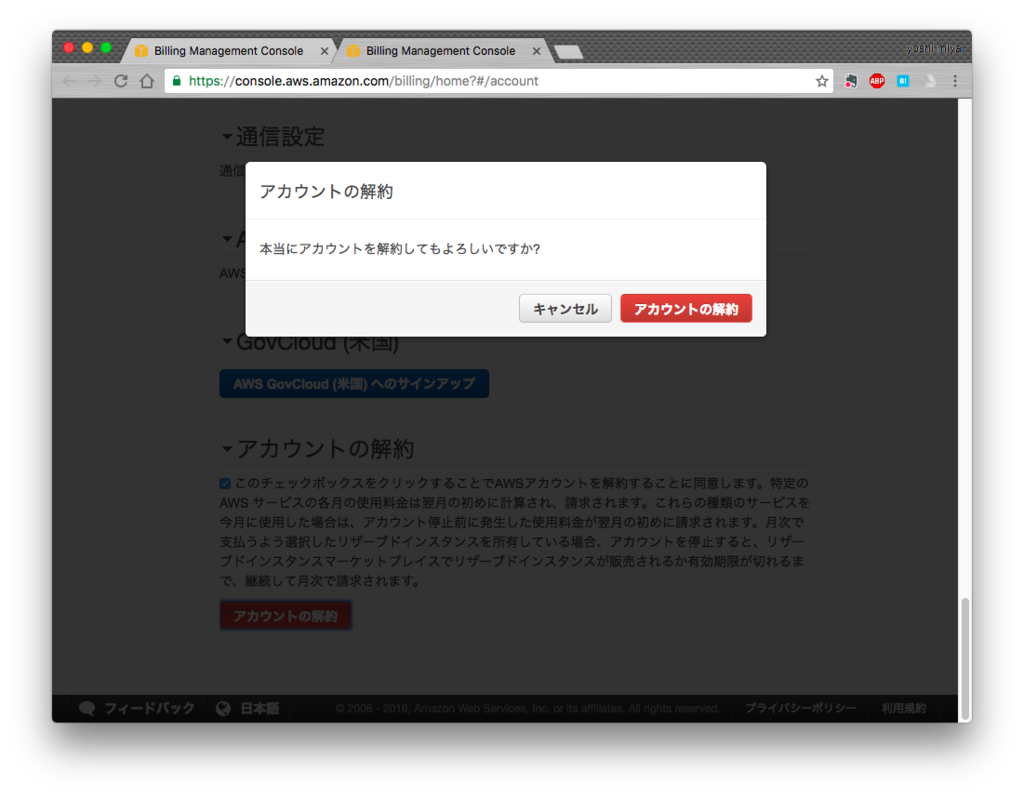Click the キャンセル button in dialog
This screenshot has width=1024, height=797.
(565, 308)
